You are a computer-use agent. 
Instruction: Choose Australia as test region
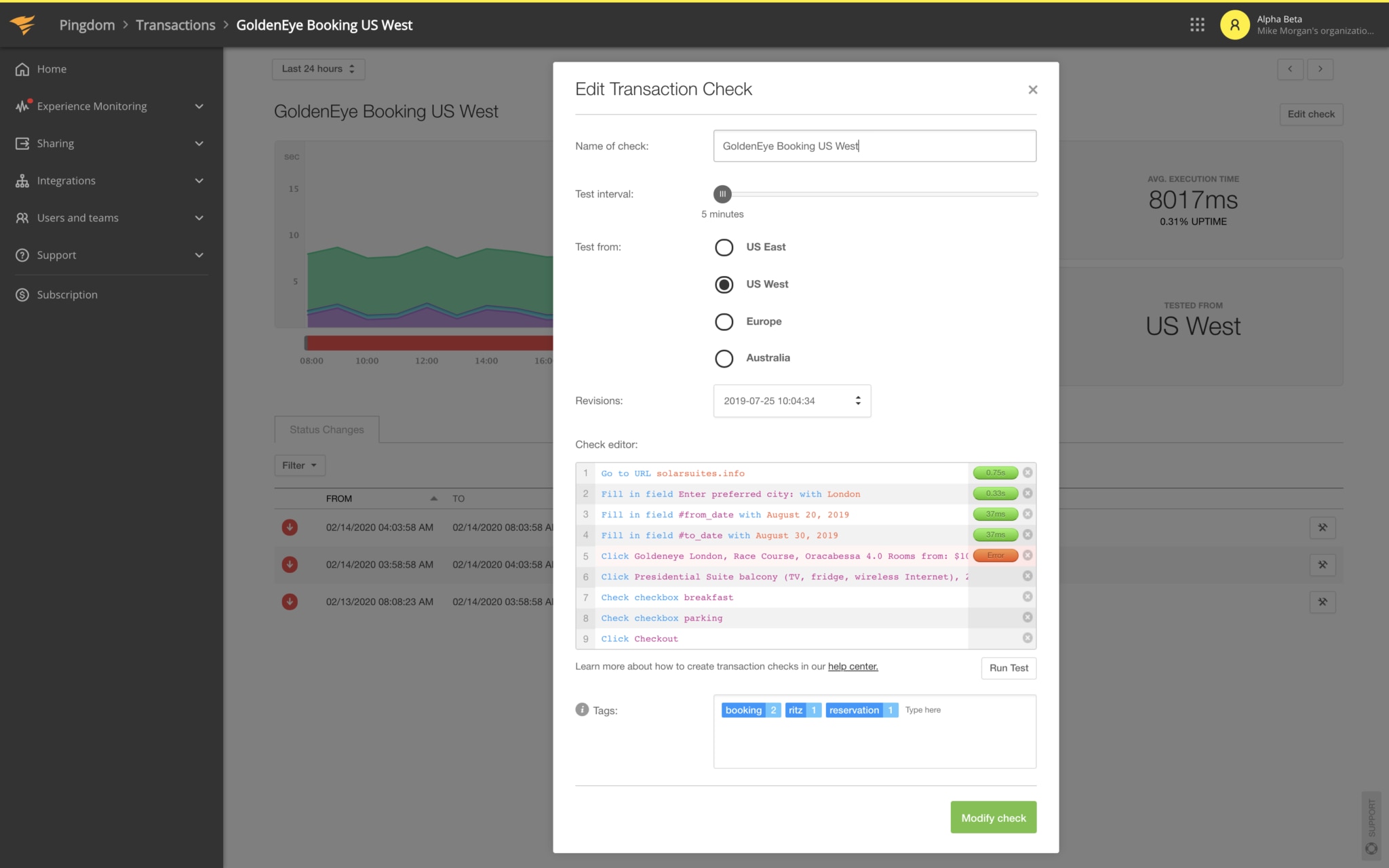(x=724, y=358)
